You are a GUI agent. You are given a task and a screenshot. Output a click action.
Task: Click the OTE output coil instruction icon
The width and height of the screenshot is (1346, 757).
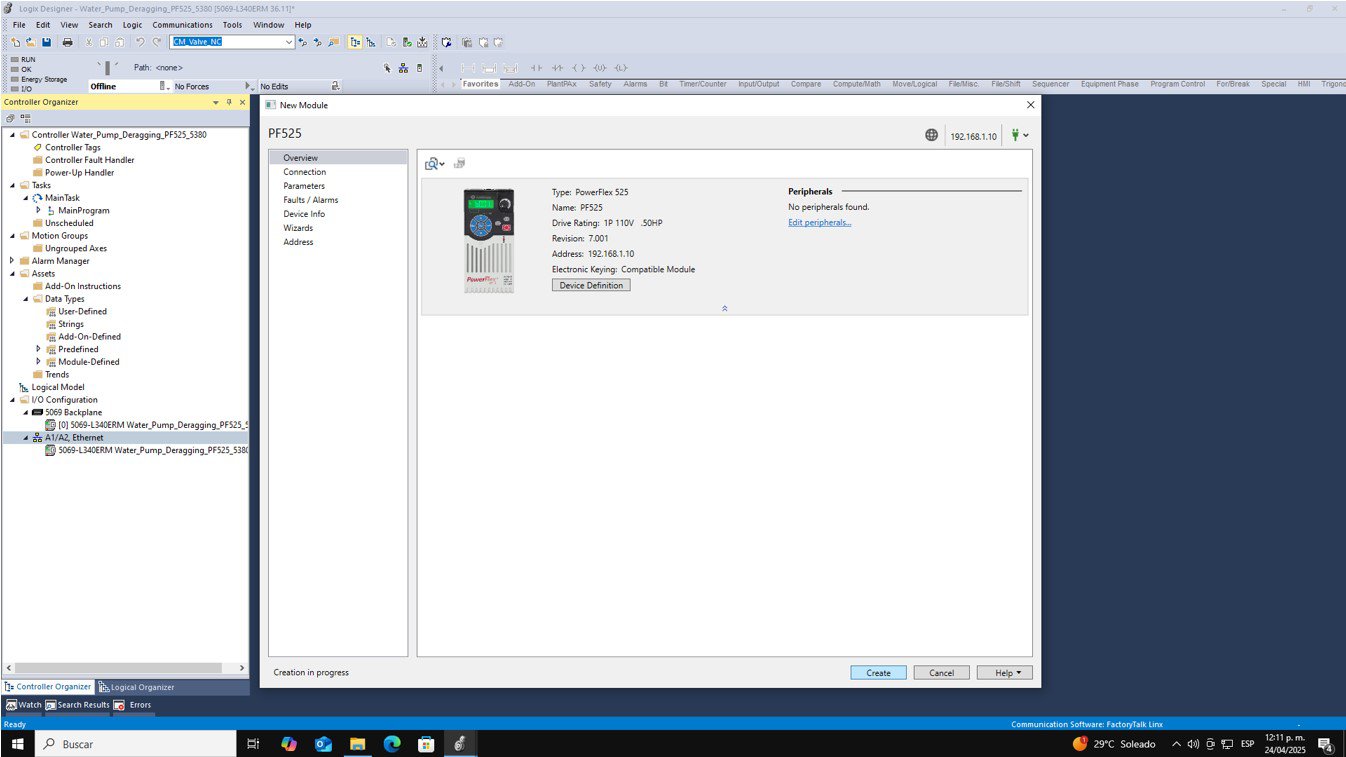[578, 68]
